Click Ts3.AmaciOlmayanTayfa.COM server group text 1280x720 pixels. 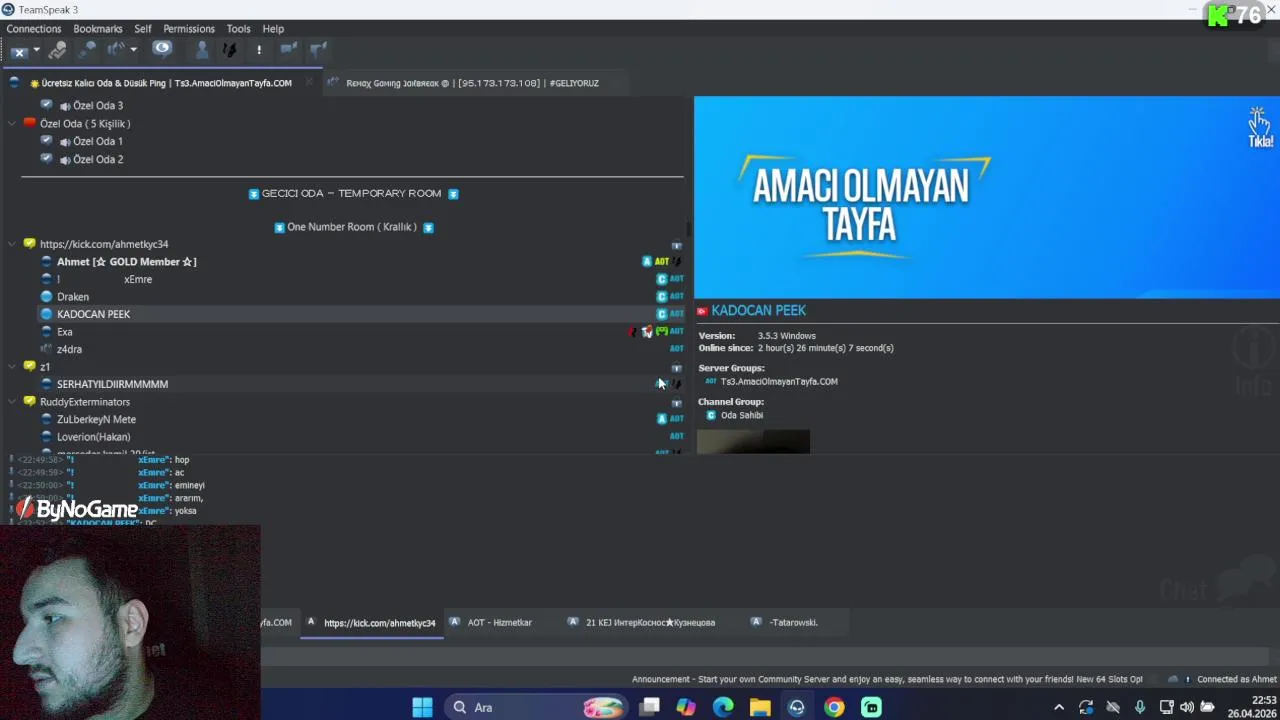(779, 382)
